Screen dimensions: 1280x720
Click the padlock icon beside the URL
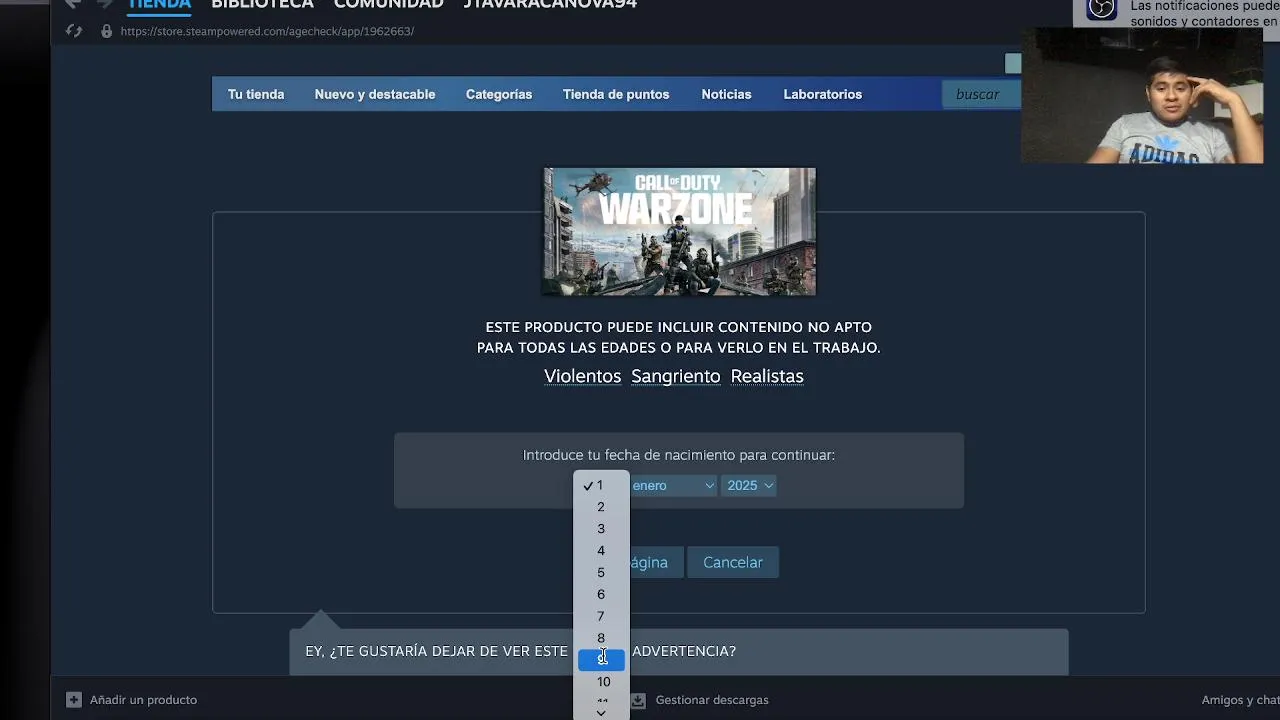point(106,31)
